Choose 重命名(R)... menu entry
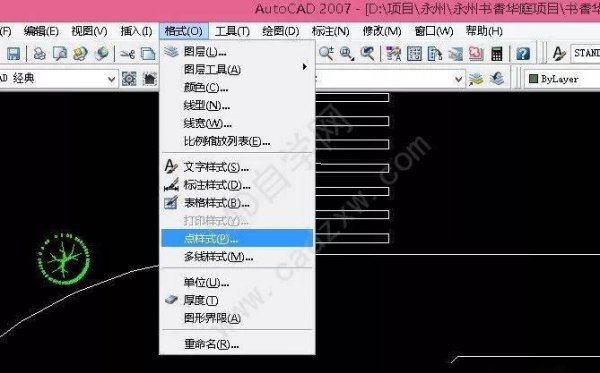The image size is (600, 373). pyautogui.click(x=237, y=344)
